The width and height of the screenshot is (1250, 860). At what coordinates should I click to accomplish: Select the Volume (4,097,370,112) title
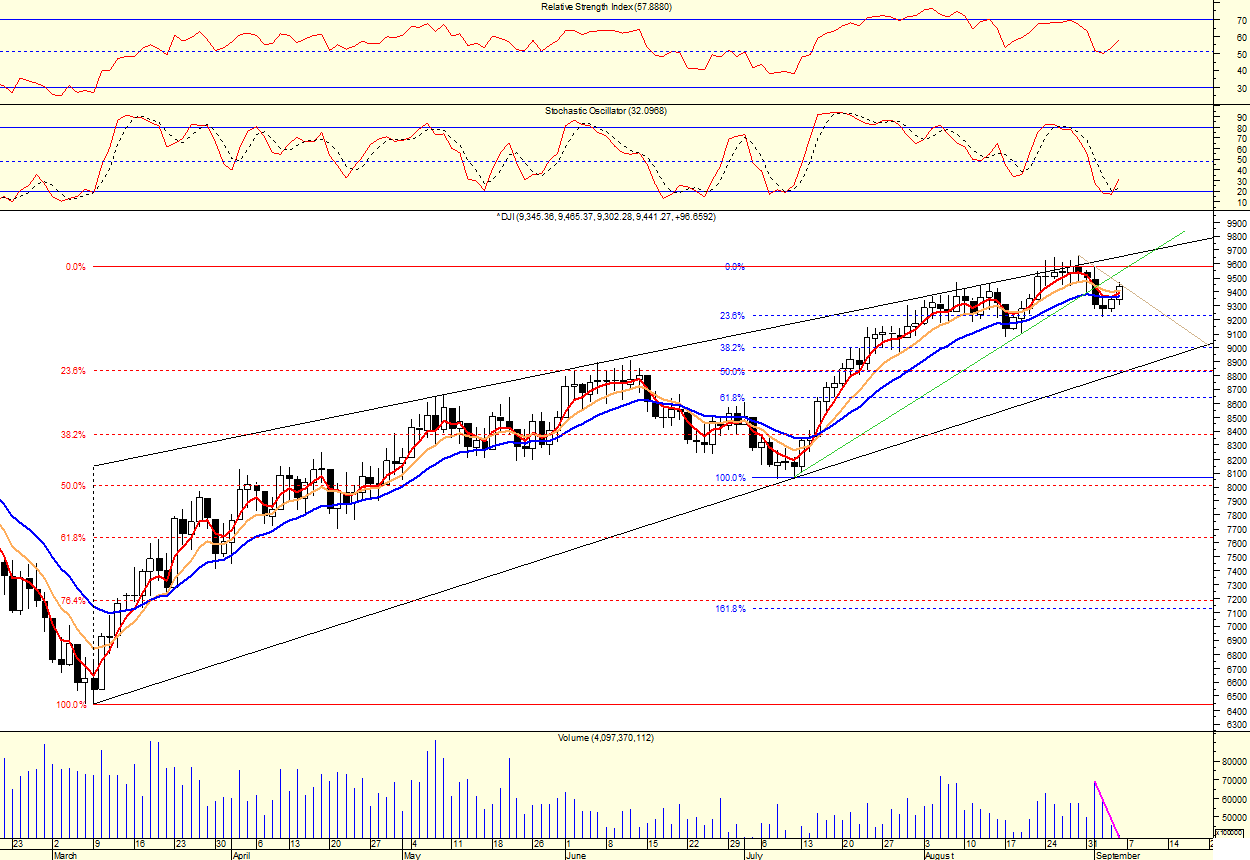[x=605, y=738]
